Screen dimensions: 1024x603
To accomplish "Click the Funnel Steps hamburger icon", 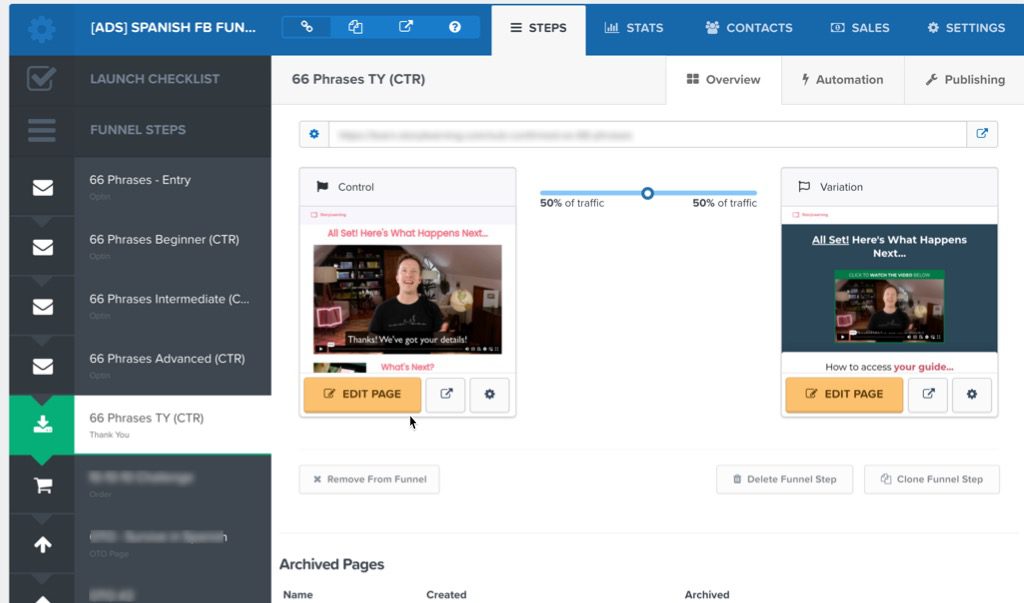I will point(42,130).
